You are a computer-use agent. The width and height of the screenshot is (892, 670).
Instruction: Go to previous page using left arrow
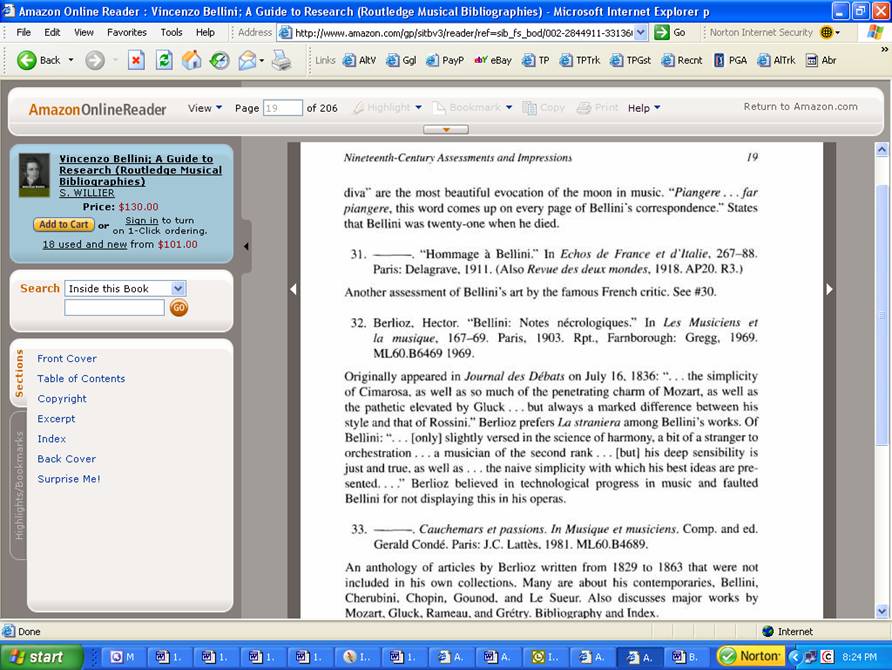click(293, 289)
